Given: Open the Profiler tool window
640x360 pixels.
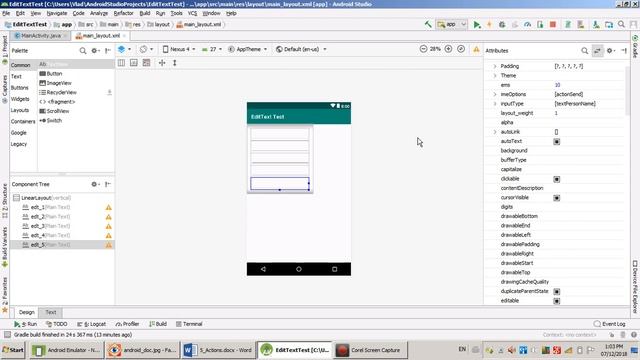Looking at the screenshot, I should click(127, 324).
